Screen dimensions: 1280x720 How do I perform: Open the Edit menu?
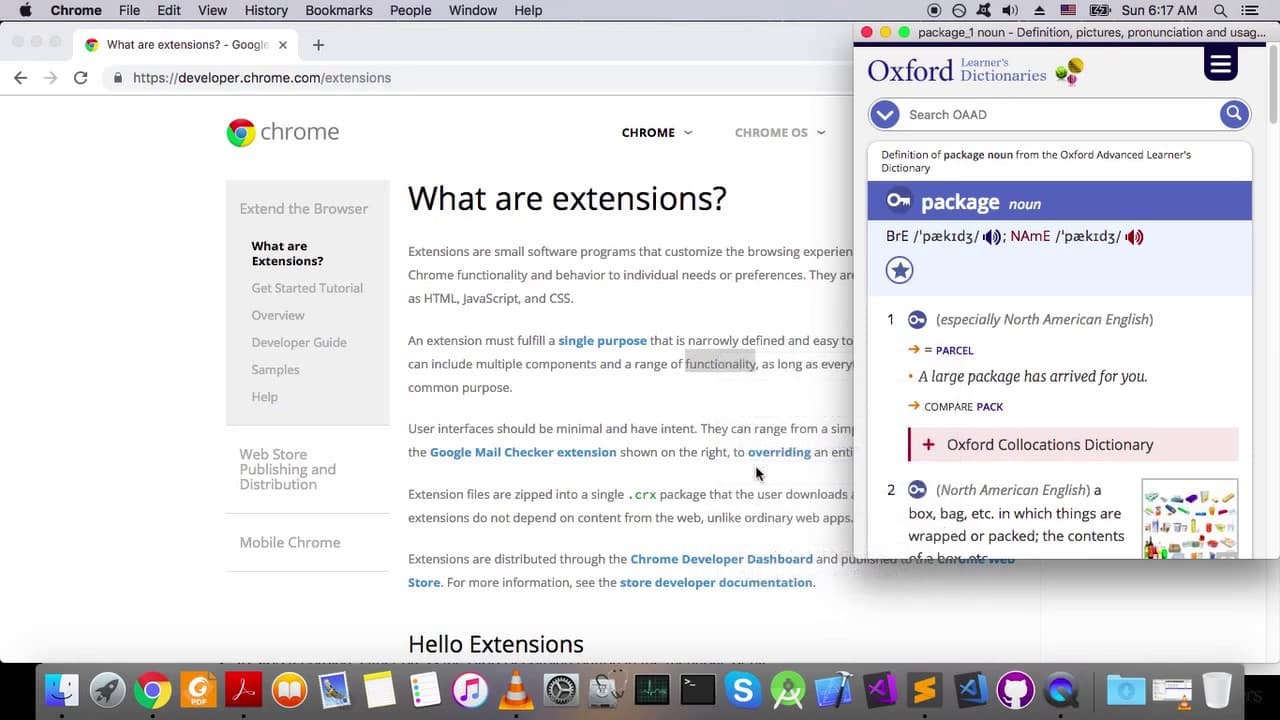tap(169, 10)
